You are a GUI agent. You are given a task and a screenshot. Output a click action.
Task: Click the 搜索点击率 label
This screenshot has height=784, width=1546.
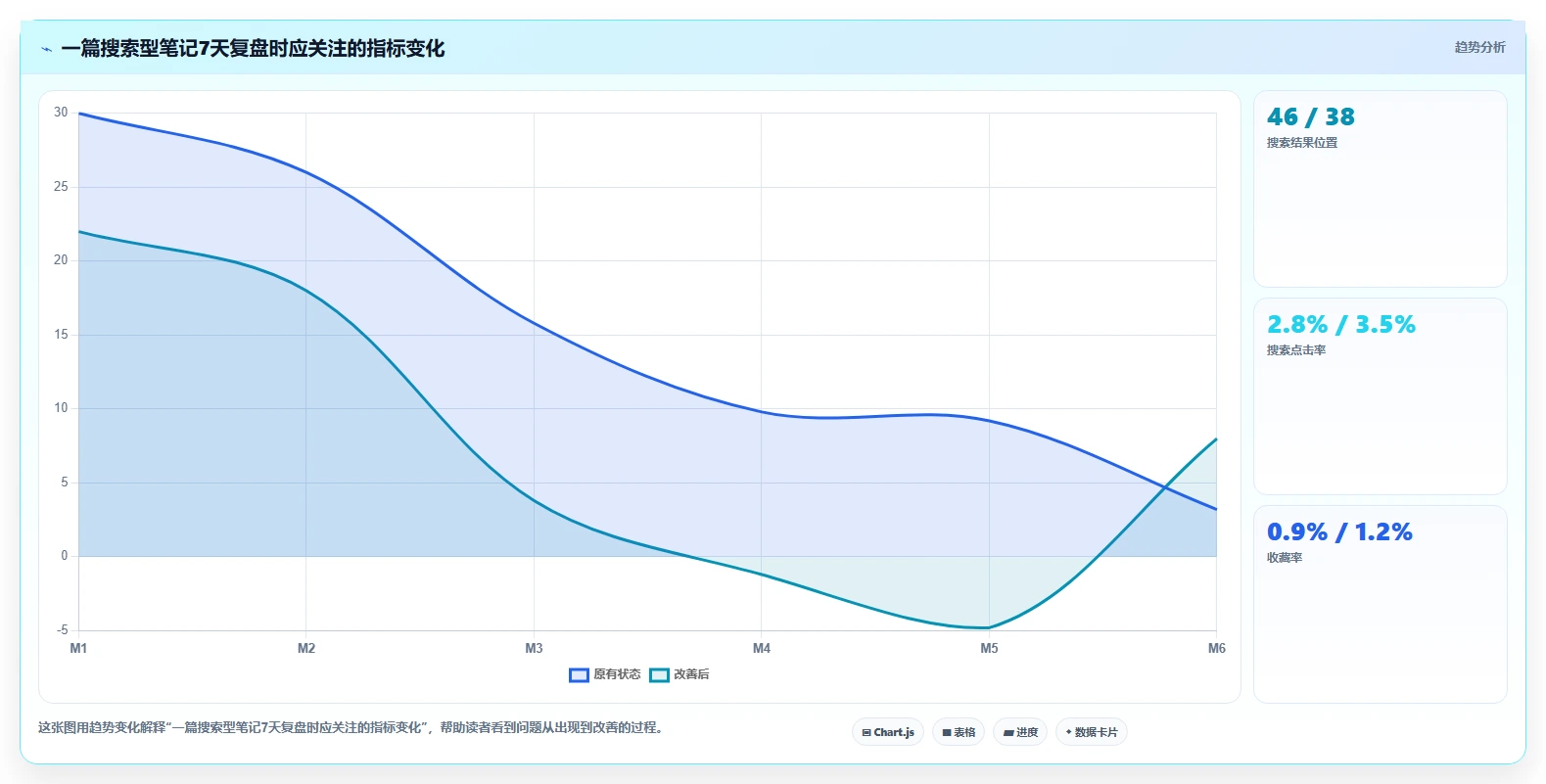pos(1296,350)
